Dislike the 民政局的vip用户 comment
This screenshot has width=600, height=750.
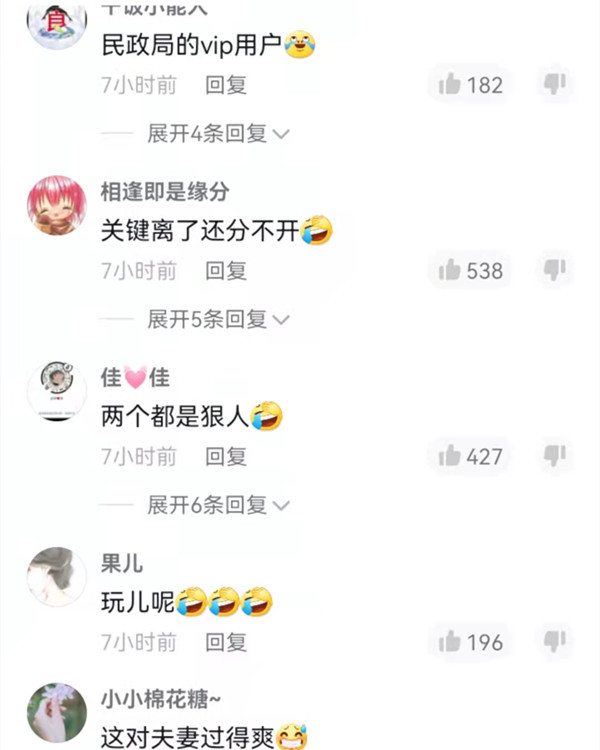[555, 84]
